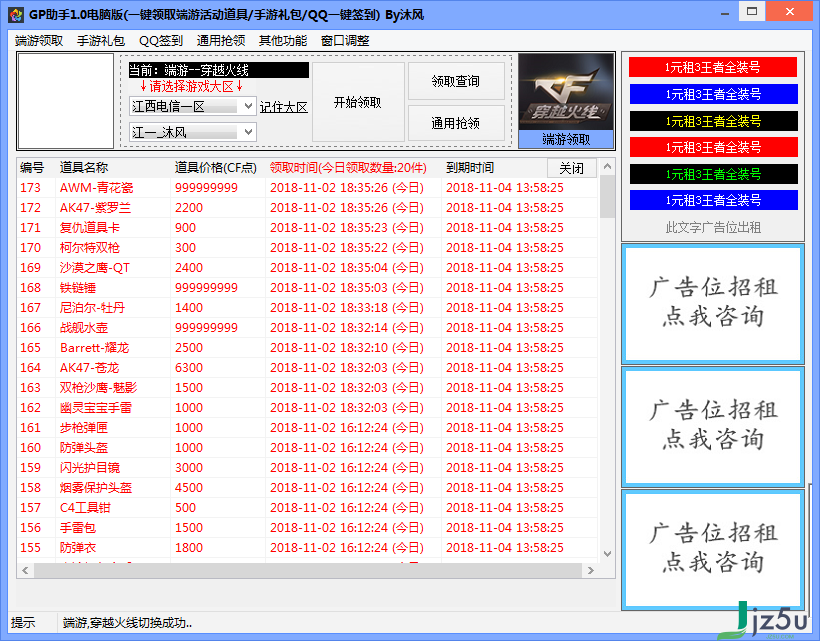Select the Barrett-耀龙 row
Image resolution: width=820 pixels, height=641 pixels.
point(308,348)
